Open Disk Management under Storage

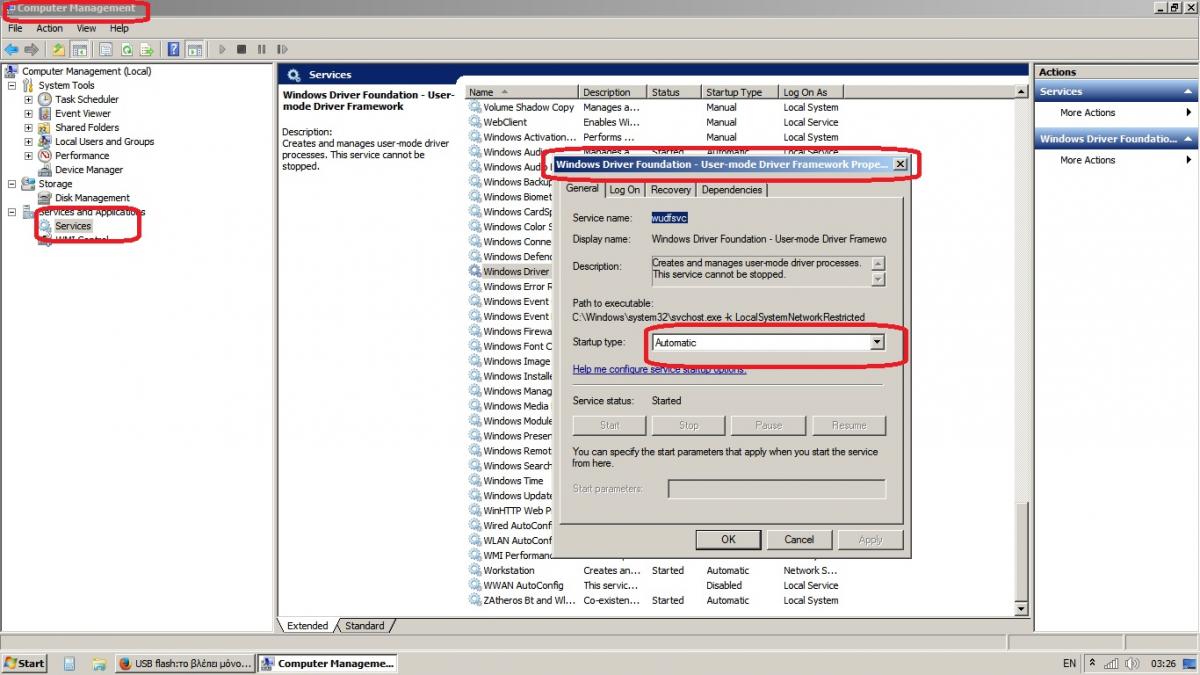92,197
